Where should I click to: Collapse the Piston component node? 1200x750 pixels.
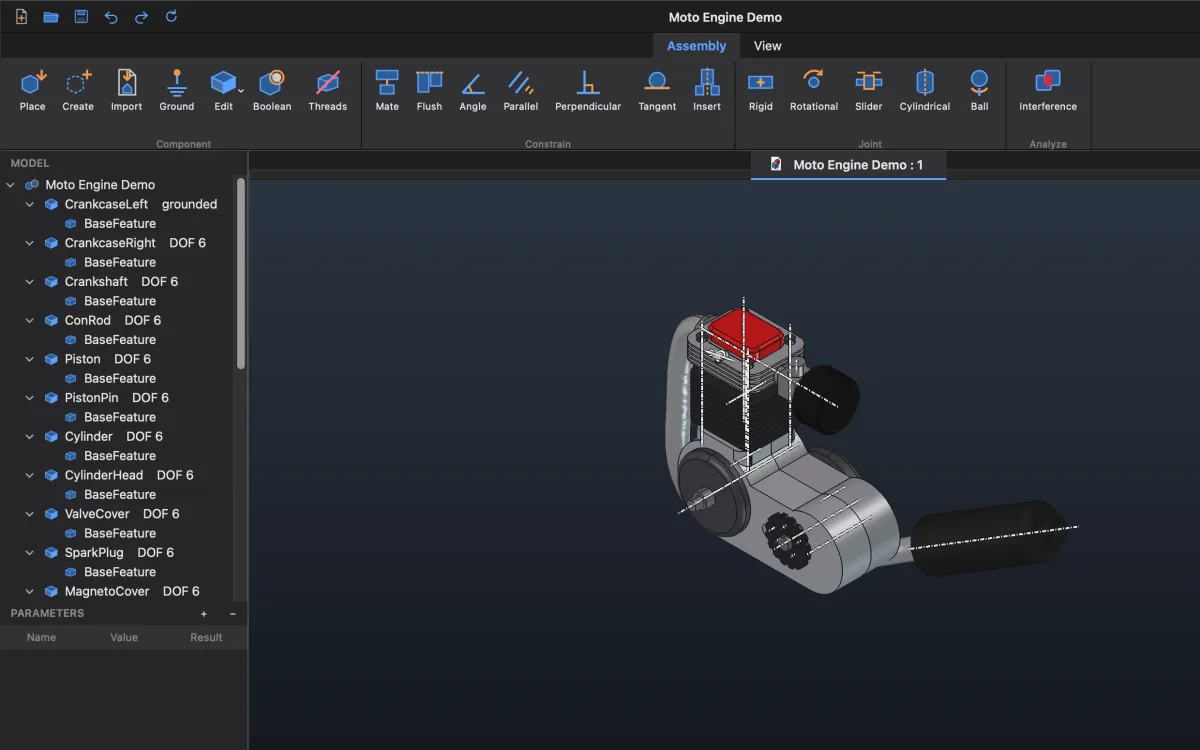pyautogui.click(x=30, y=359)
